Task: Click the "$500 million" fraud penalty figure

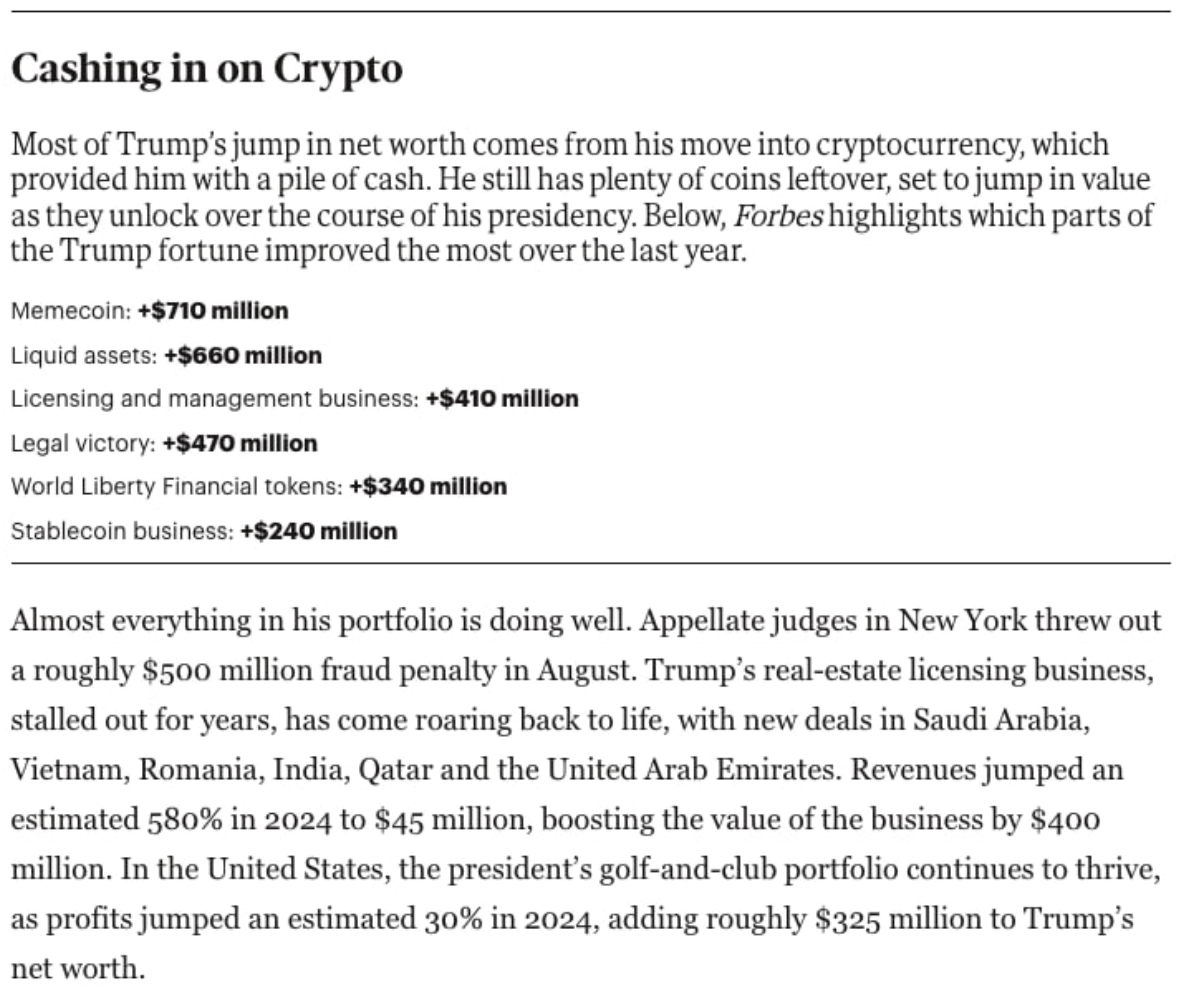Action: tap(206, 670)
